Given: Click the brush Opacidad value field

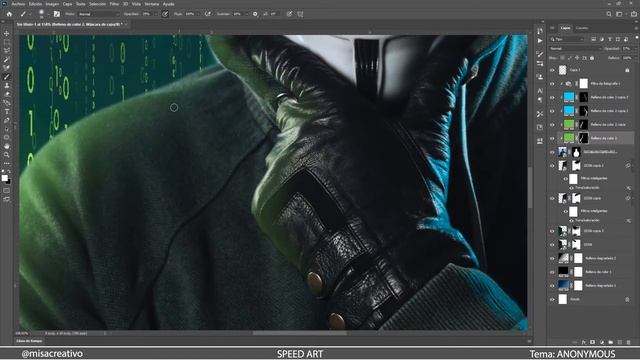Looking at the screenshot, I should coord(148,14).
